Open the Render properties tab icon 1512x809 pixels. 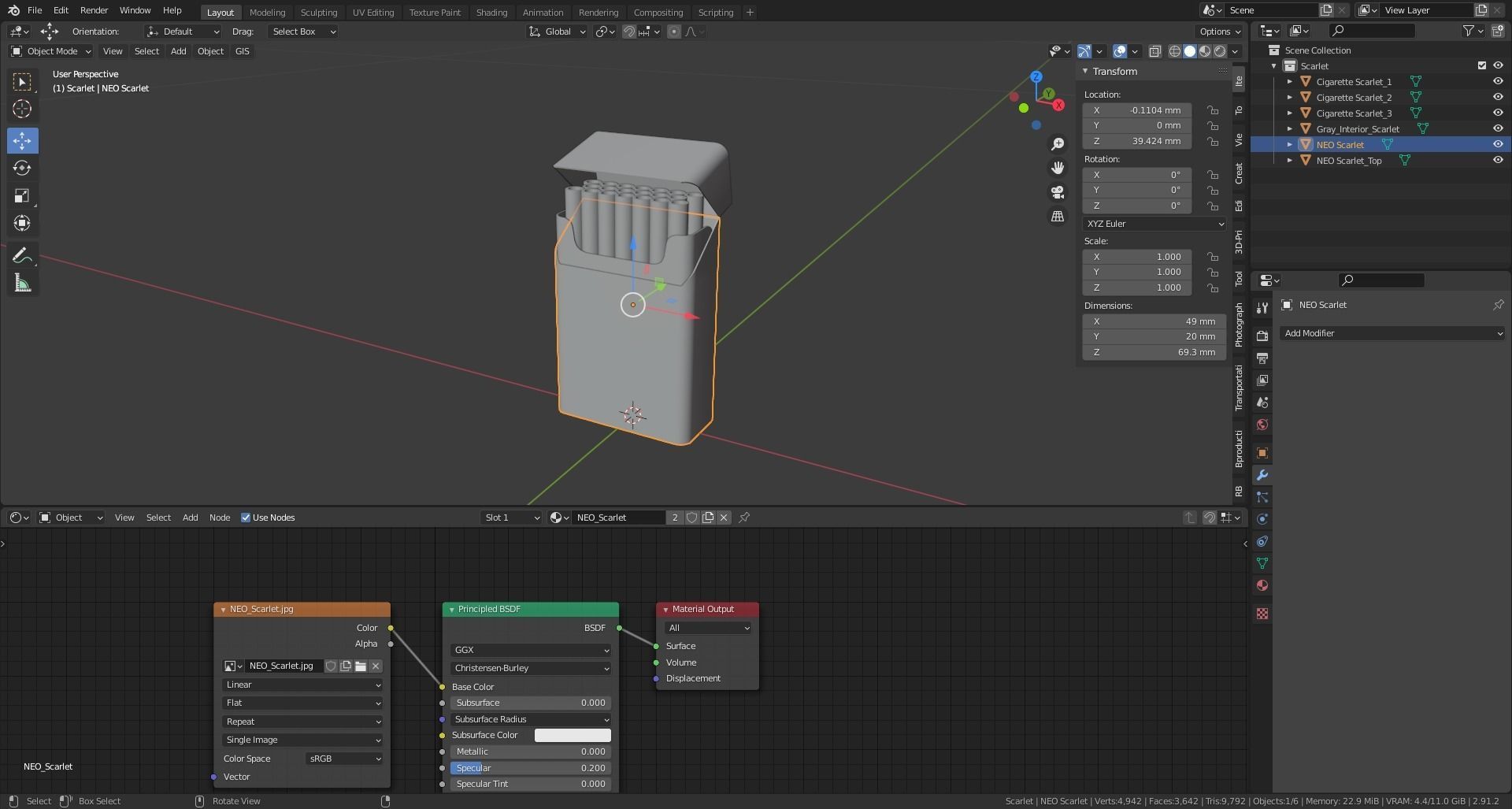[1262, 336]
